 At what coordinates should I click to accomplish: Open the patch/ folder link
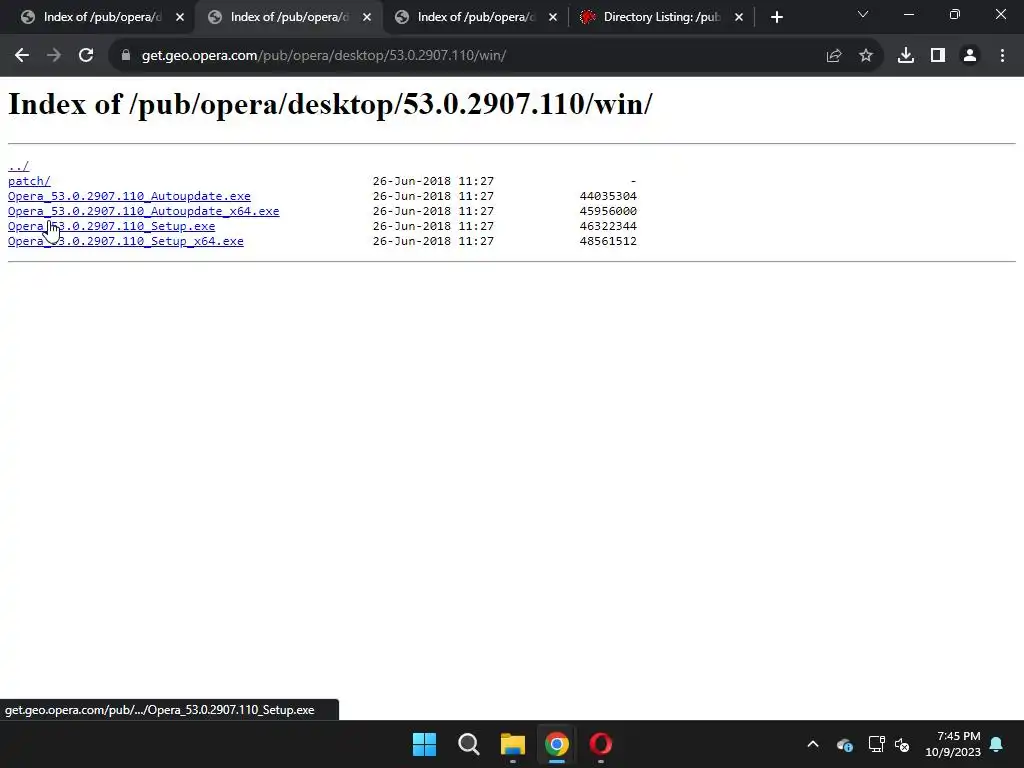click(29, 181)
